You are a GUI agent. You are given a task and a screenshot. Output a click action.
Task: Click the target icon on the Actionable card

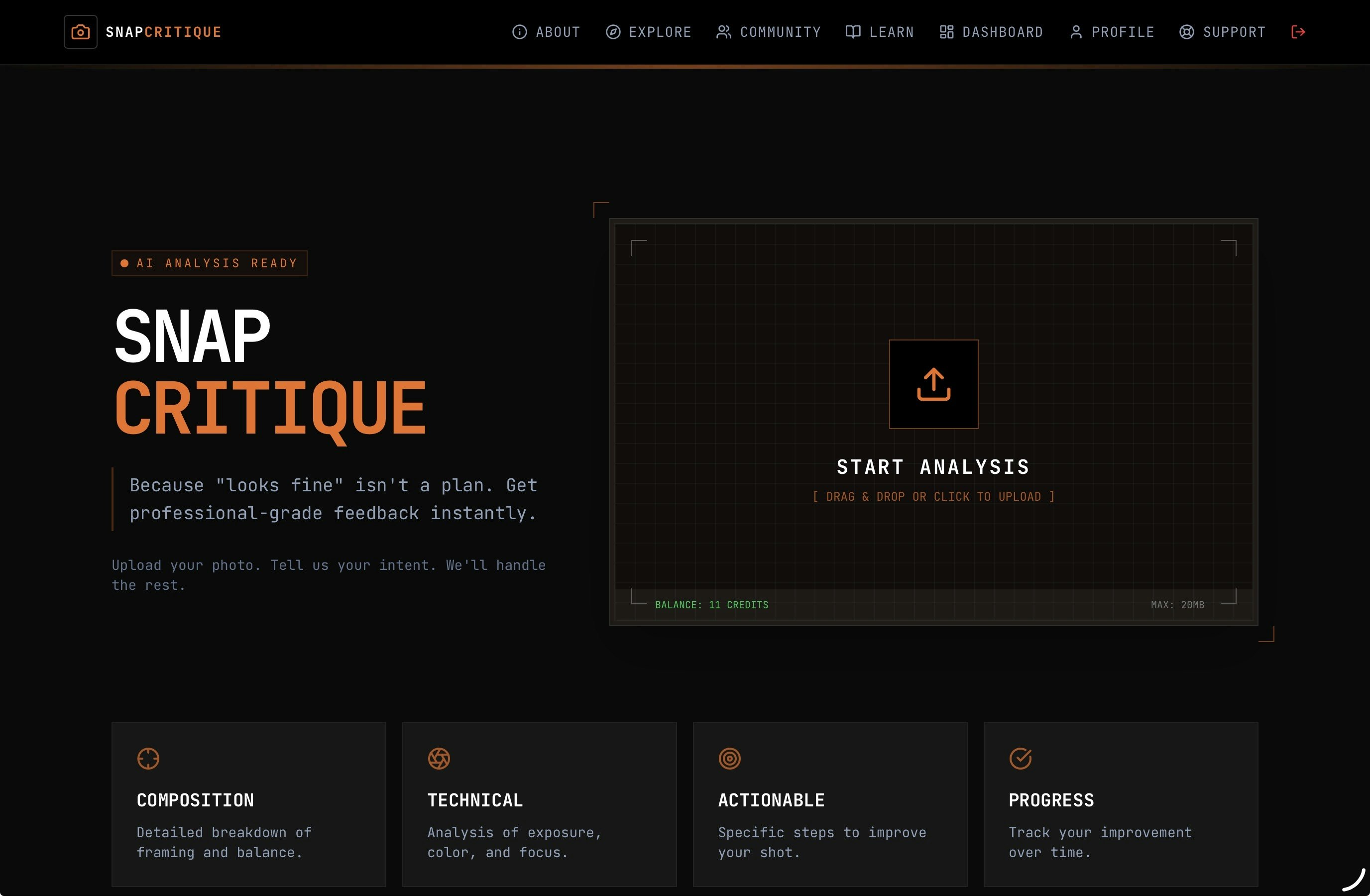[730, 759]
